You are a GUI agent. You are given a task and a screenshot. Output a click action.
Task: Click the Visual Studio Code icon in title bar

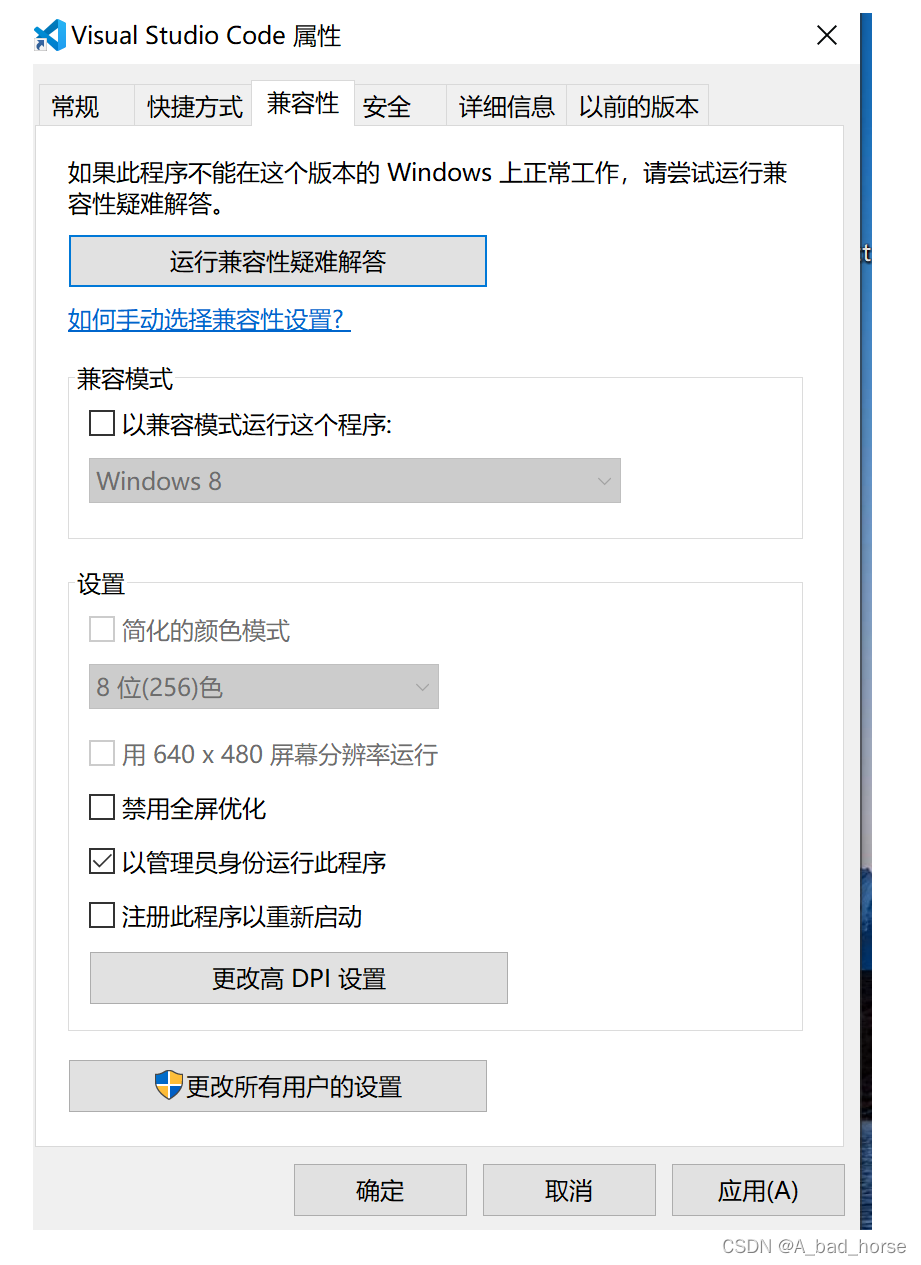pos(48,35)
